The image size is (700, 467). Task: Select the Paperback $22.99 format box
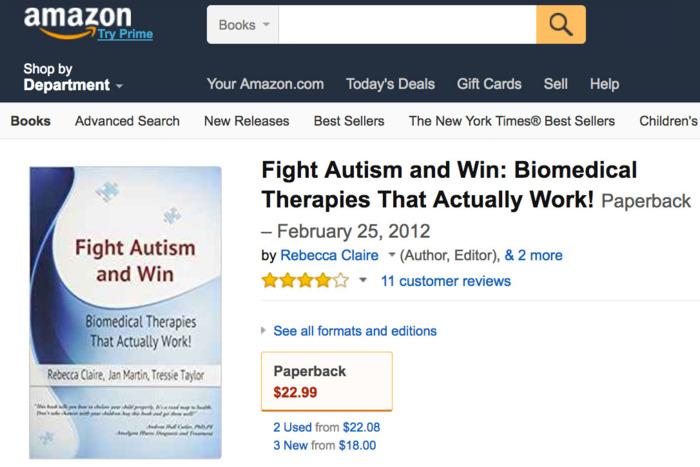(326, 381)
